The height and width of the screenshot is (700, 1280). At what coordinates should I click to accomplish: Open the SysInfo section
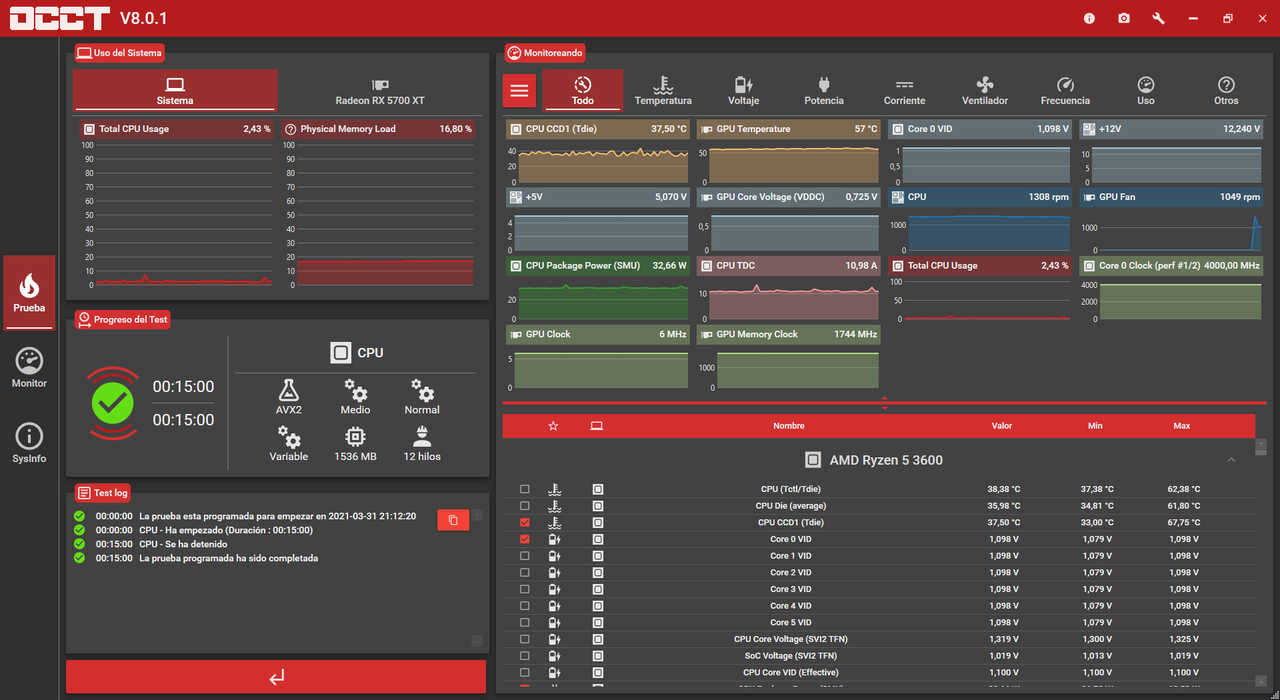click(29, 443)
